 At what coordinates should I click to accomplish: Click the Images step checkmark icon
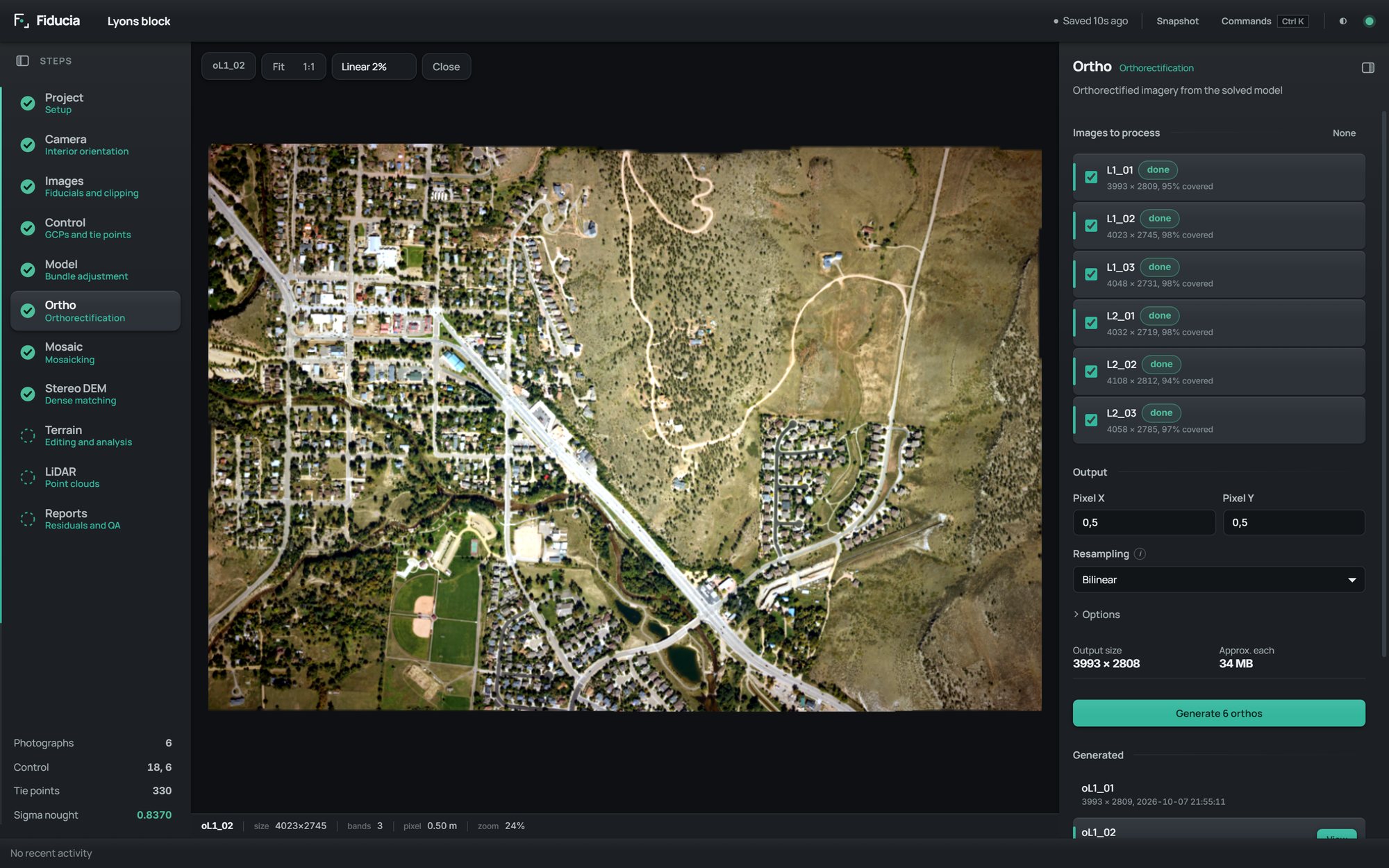(28, 186)
